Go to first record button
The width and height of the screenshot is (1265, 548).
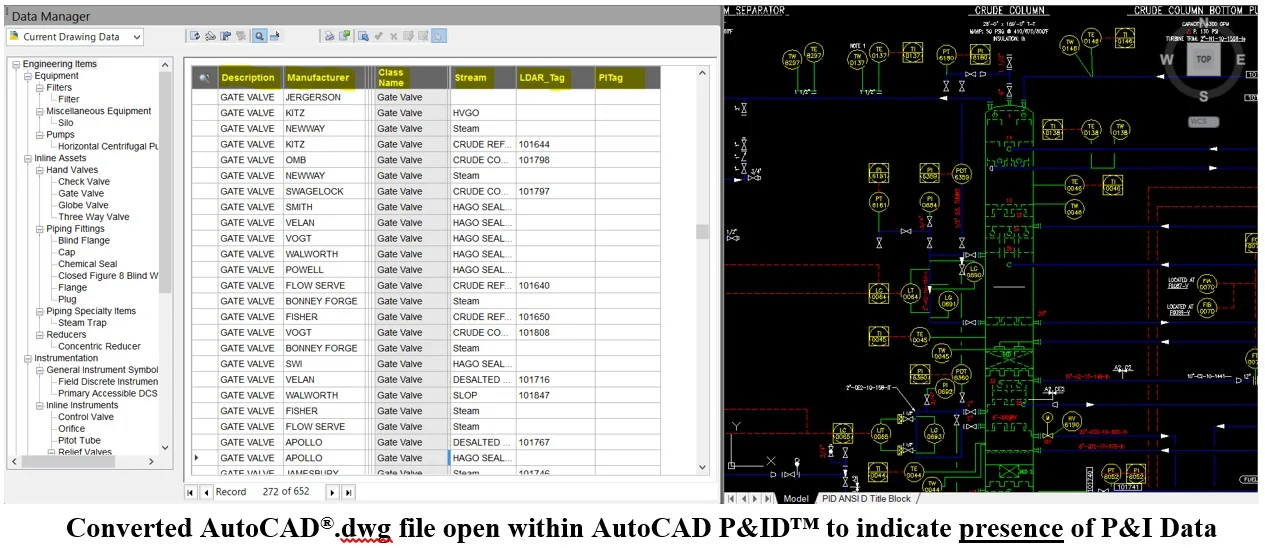(x=191, y=492)
